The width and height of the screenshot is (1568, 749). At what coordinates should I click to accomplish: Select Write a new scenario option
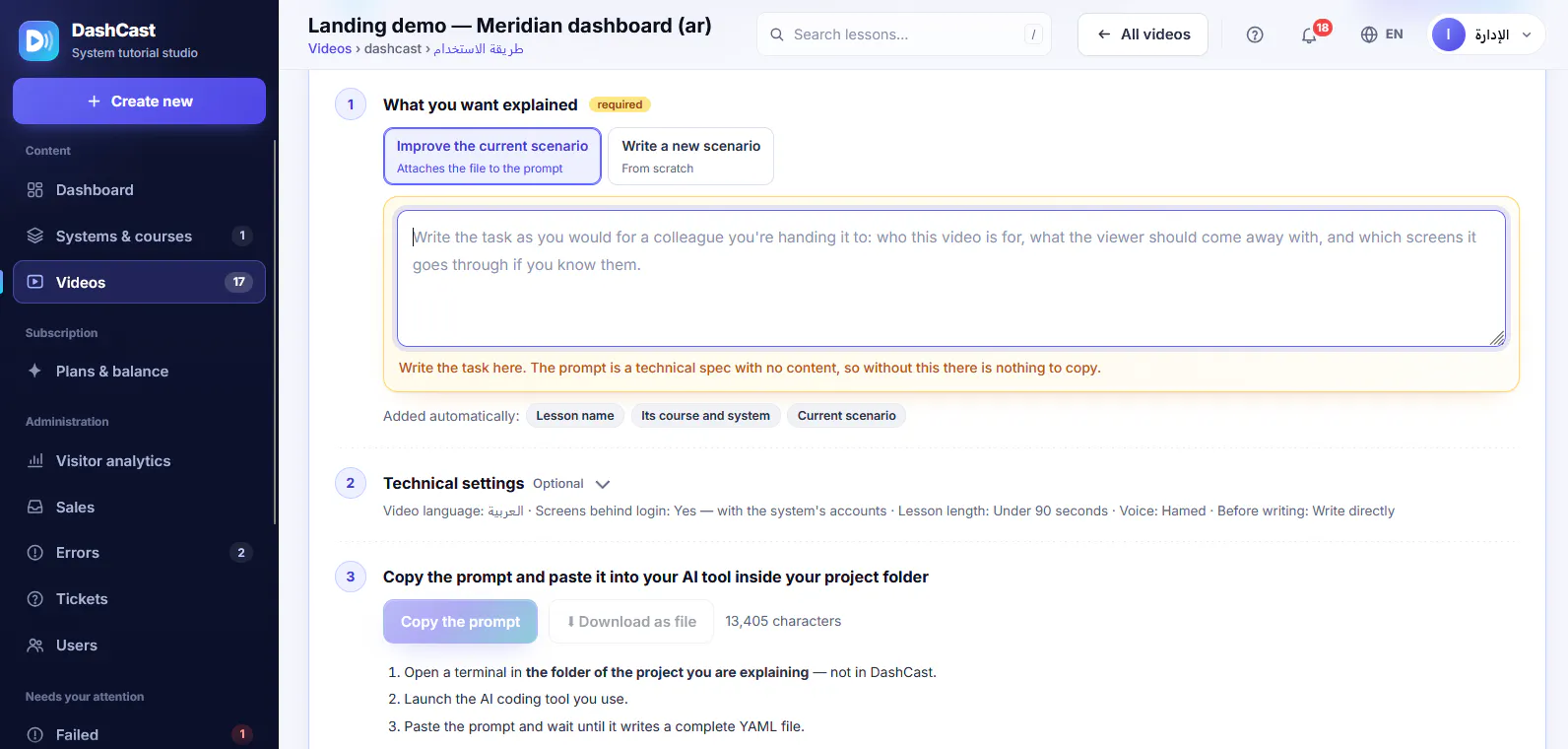[x=690, y=156]
